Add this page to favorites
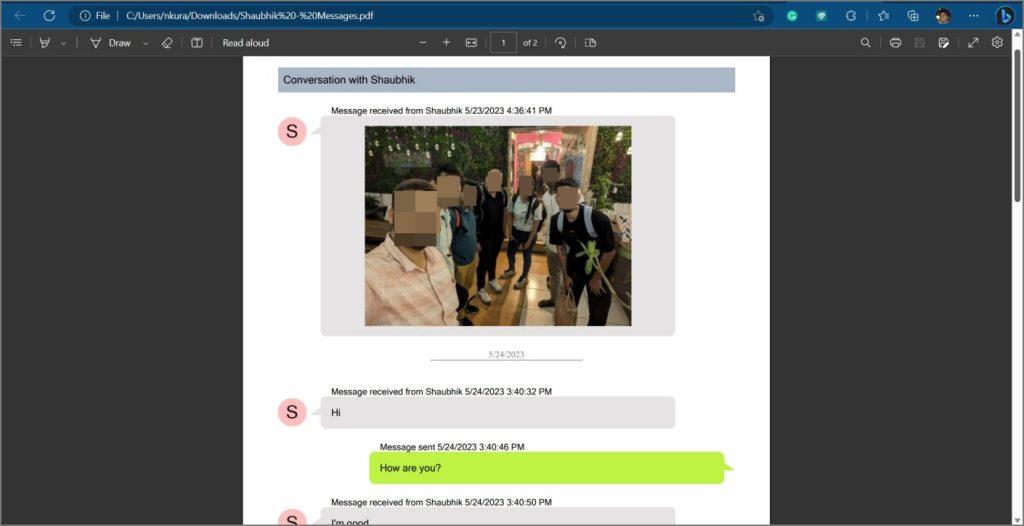1024x526 pixels. click(x=758, y=16)
